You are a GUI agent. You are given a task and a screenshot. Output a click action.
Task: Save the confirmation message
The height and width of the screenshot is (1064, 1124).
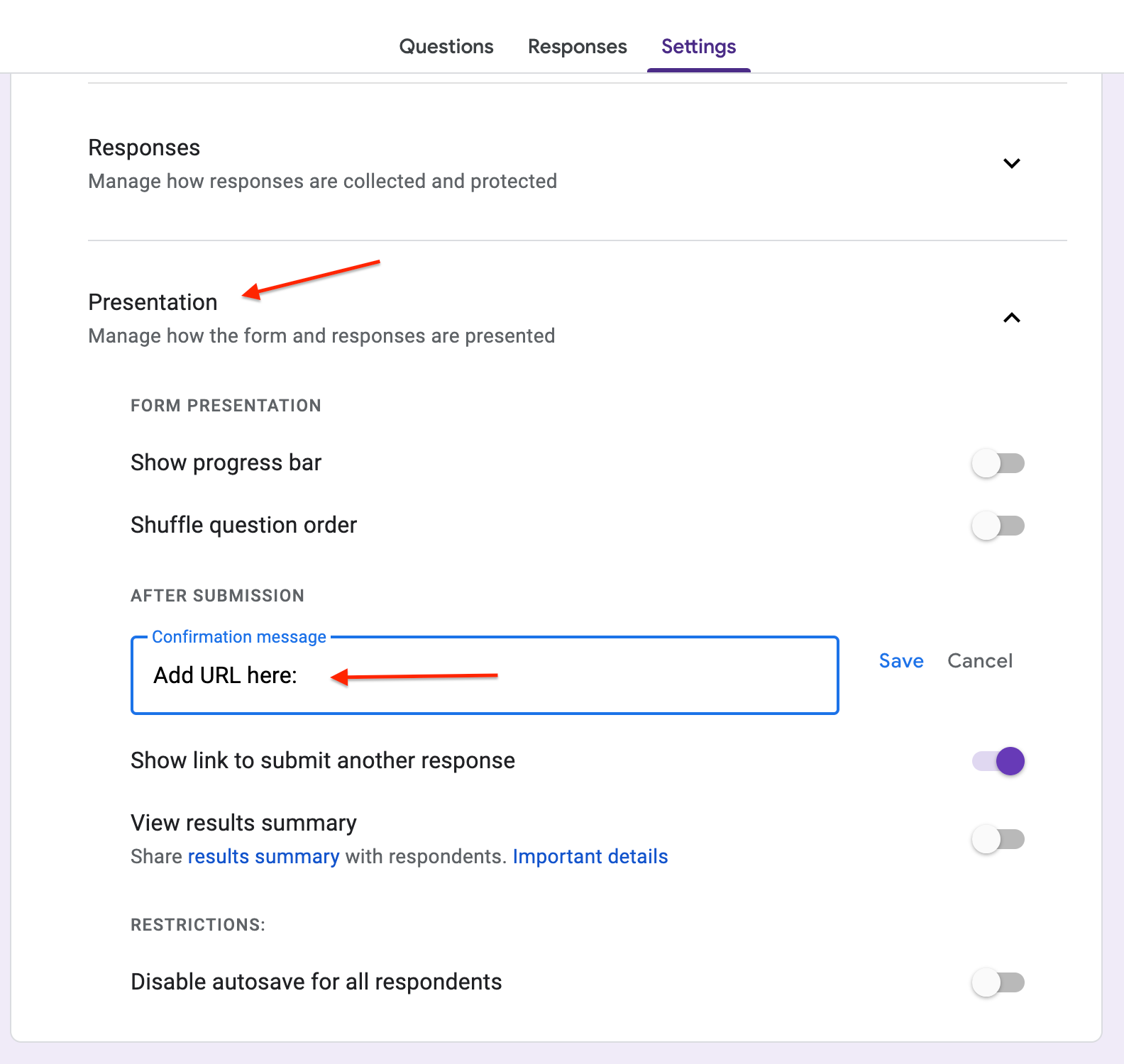pos(901,661)
